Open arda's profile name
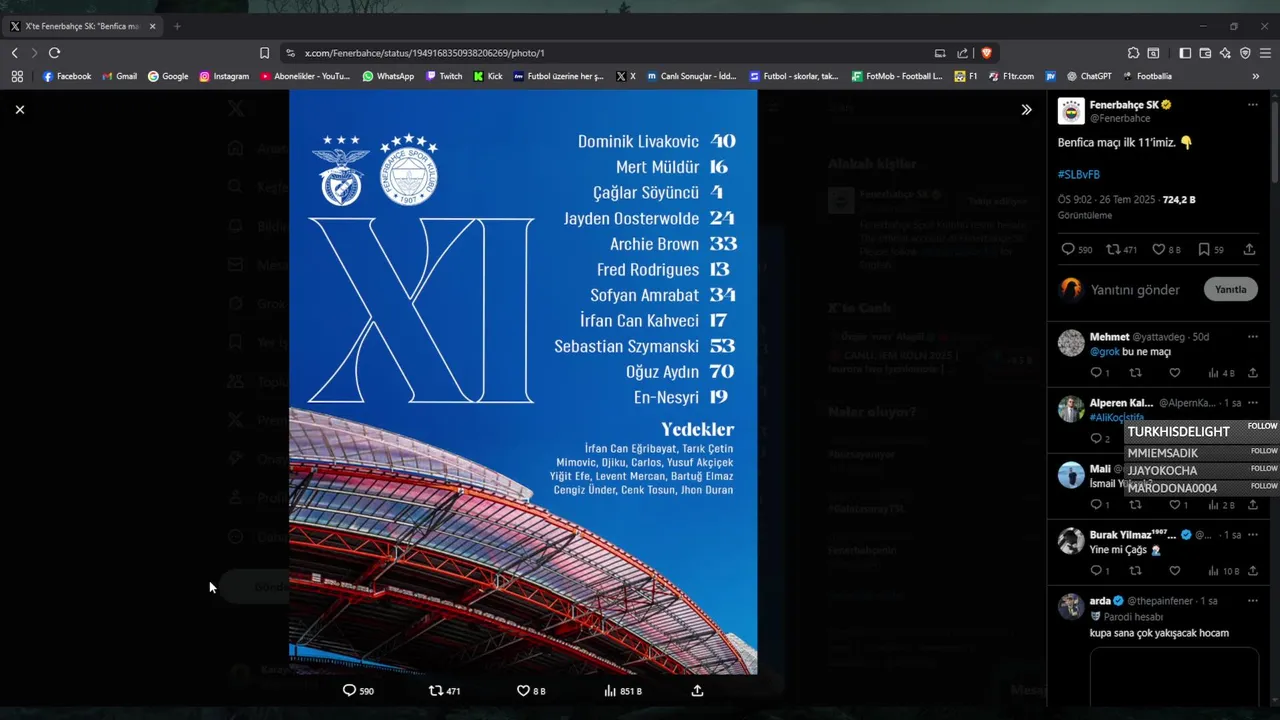This screenshot has width=1280, height=720. pos(1100,601)
